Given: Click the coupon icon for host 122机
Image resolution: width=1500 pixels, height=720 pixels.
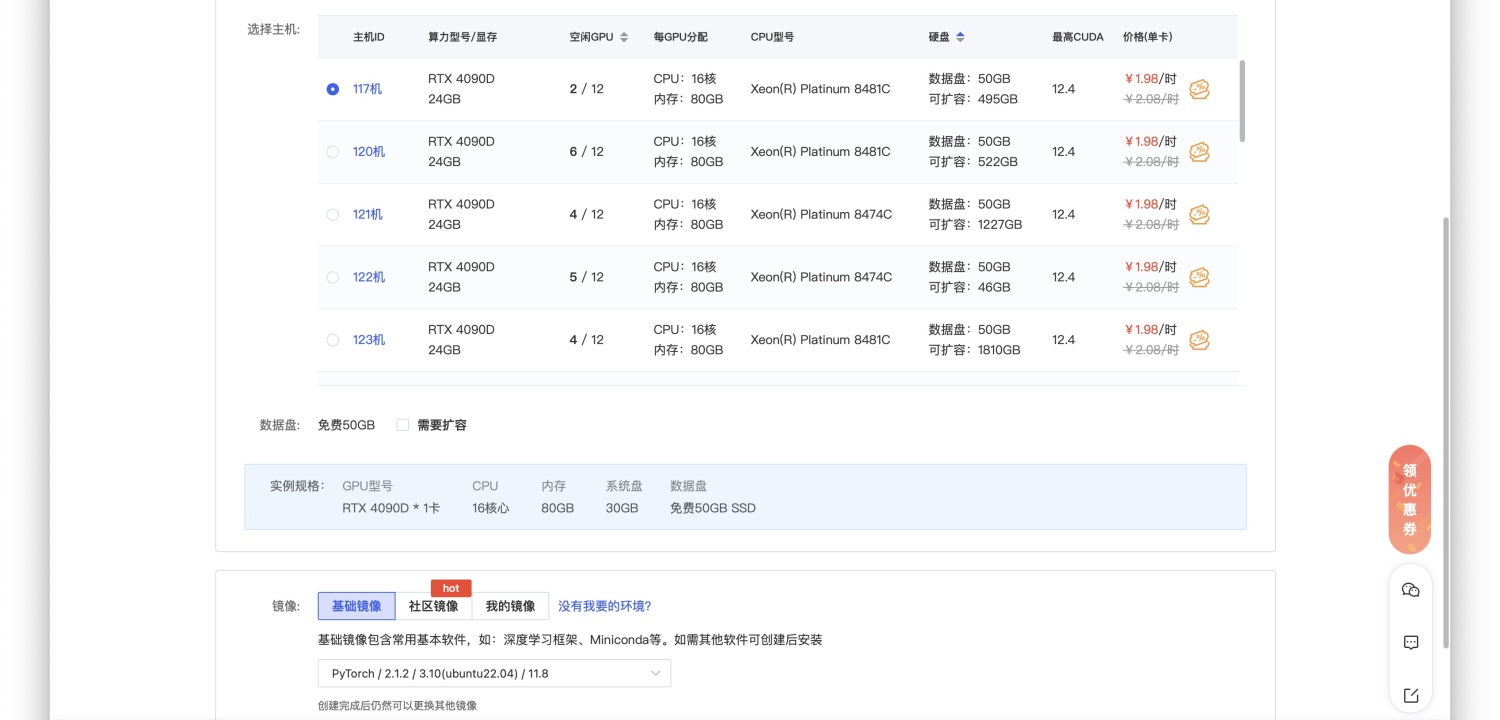Looking at the screenshot, I should [x=1199, y=278].
